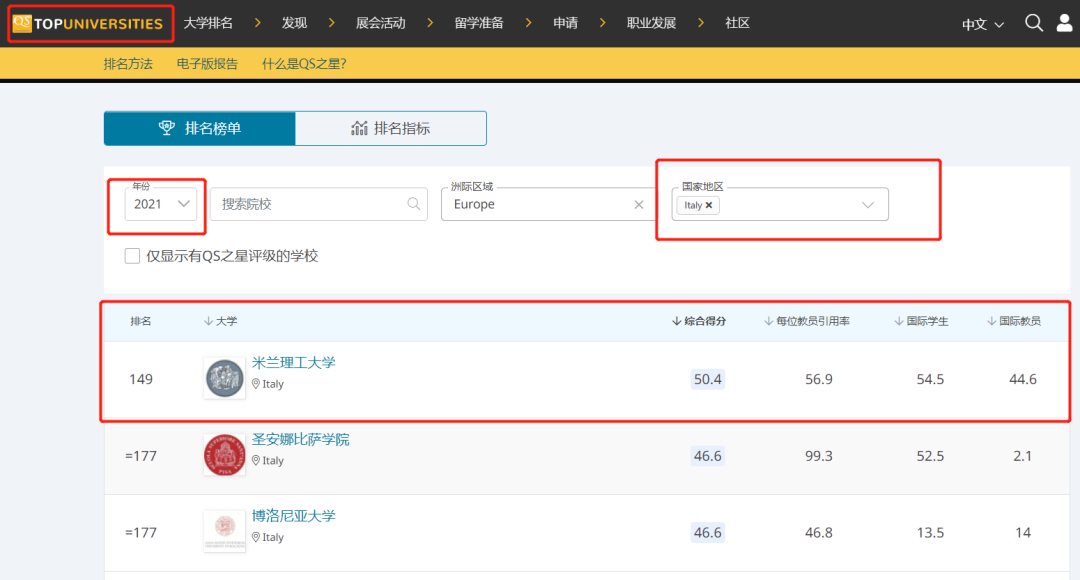Click the 博洛尼亚大学 logo thumbnail
Screen dimensions: 1080x580
[225, 531]
